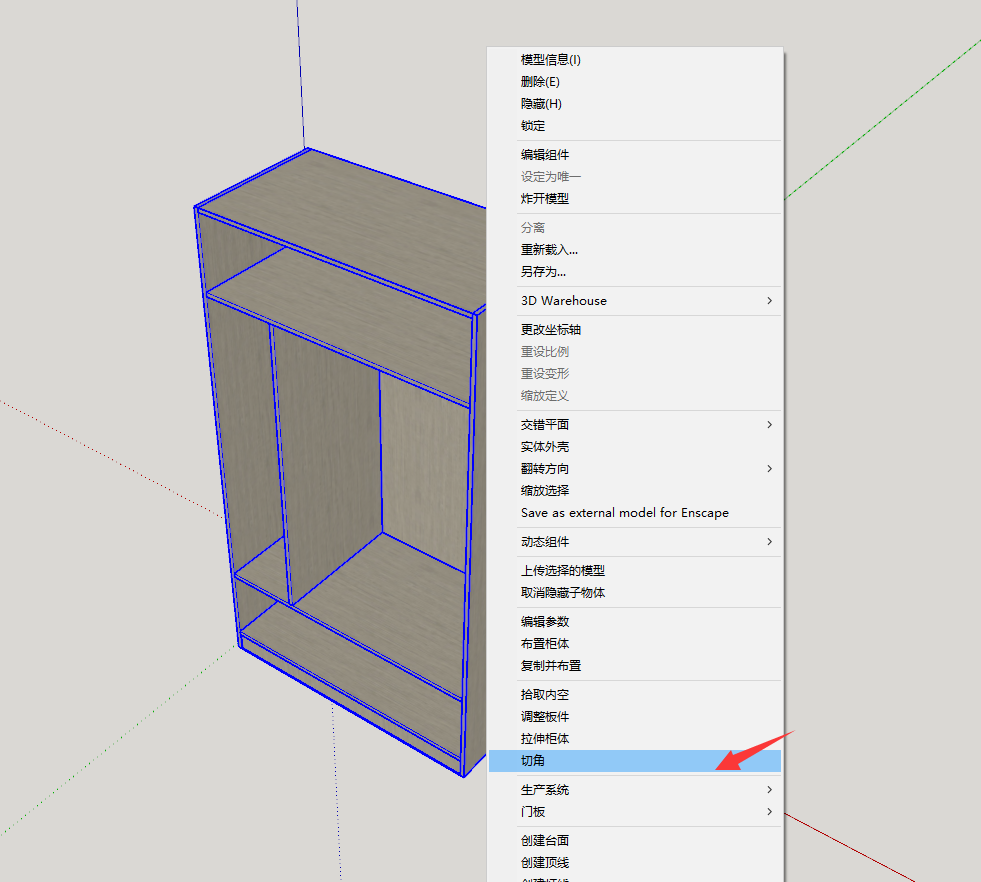Click 锁定 to lock the component
Screen dimensions: 981x882
coord(533,126)
